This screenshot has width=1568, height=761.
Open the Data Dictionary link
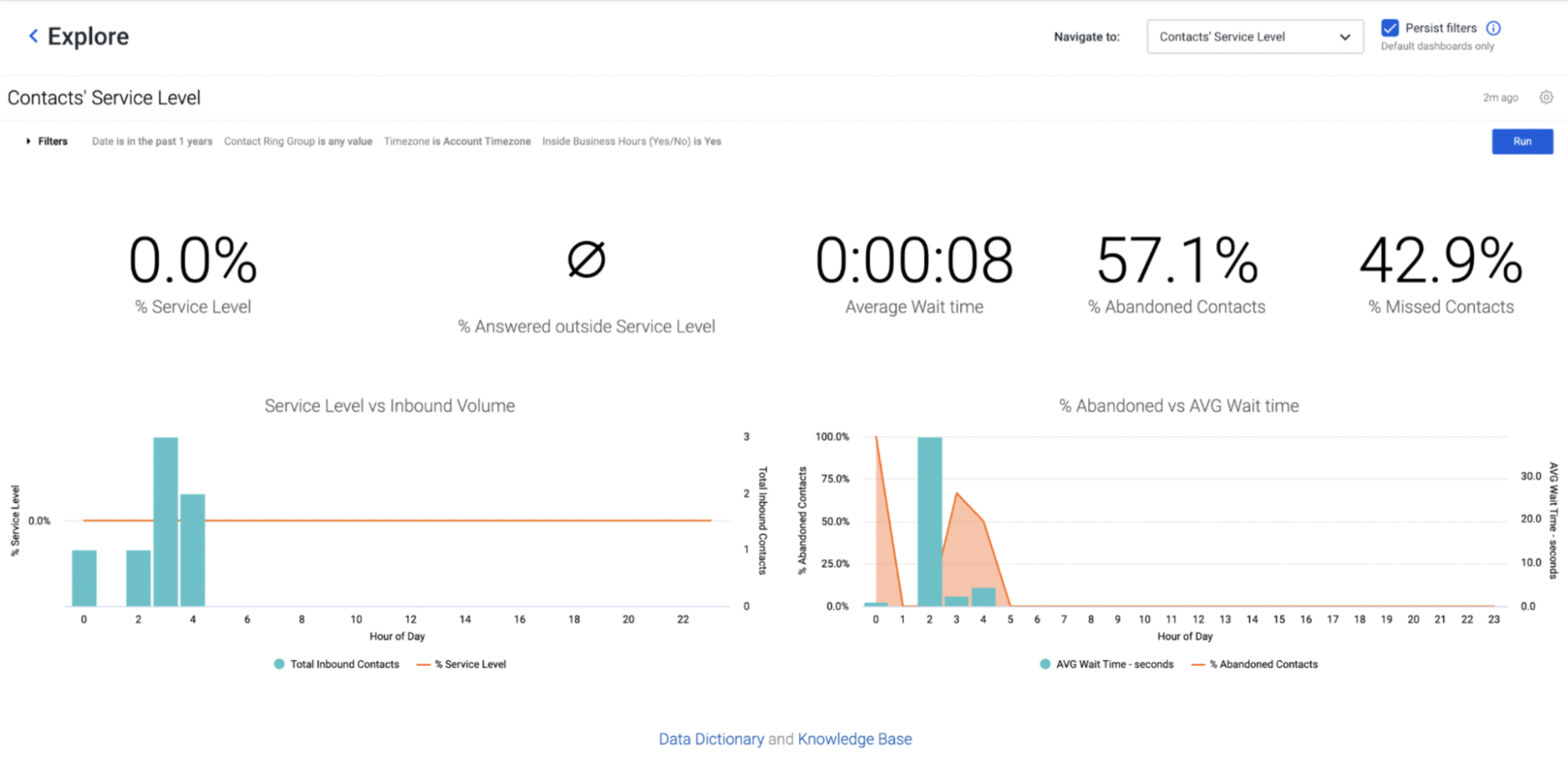[711, 739]
